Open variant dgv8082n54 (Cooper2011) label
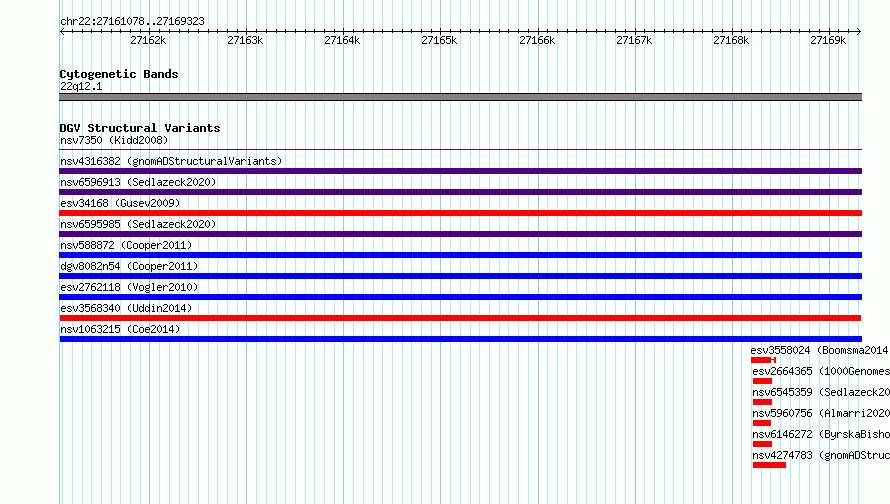Image resolution: width=890 pixels, height=504 pixels. pos(129,266)
